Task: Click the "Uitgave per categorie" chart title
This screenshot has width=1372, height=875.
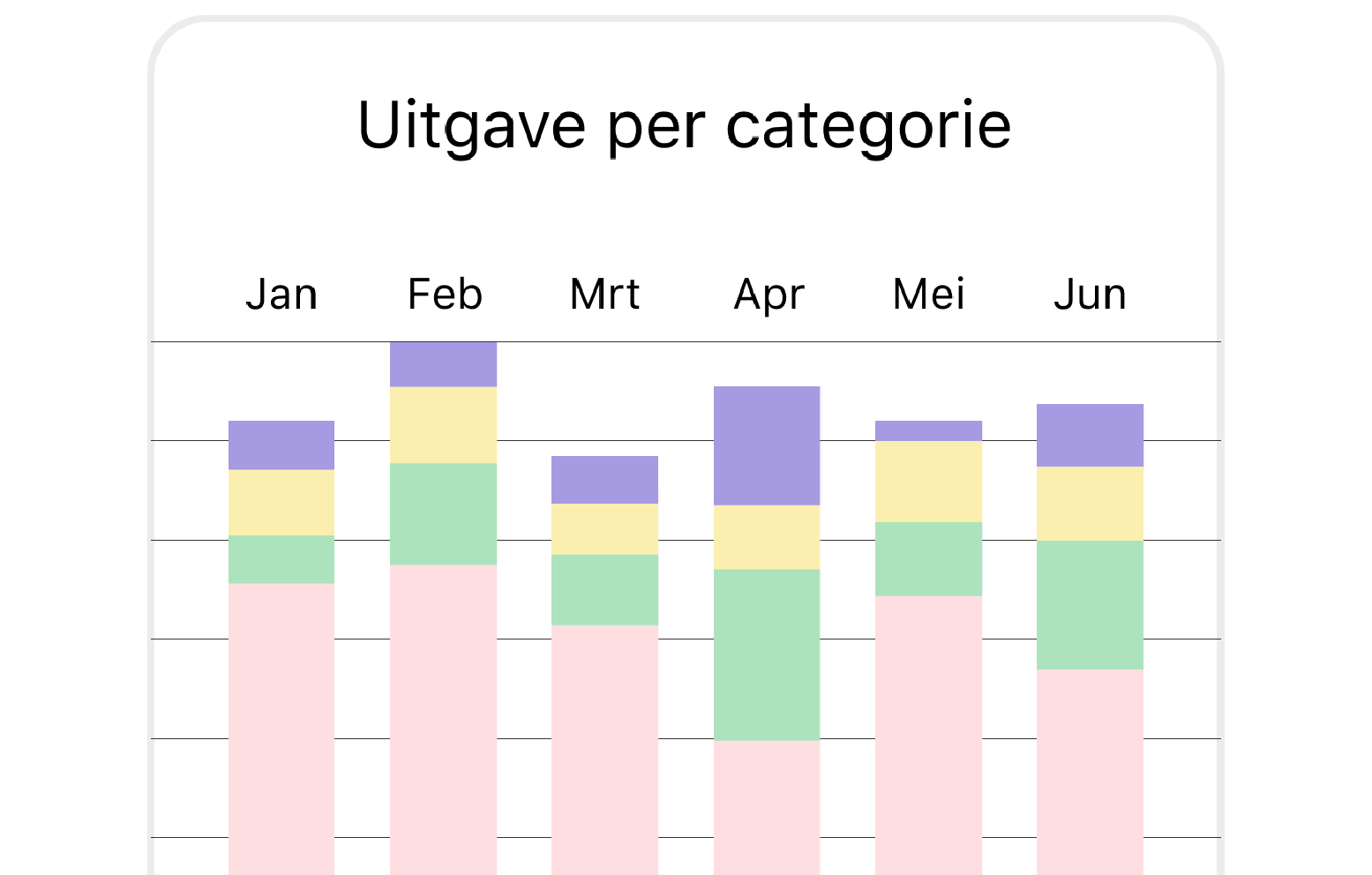Action: click(x=684, y=126)
